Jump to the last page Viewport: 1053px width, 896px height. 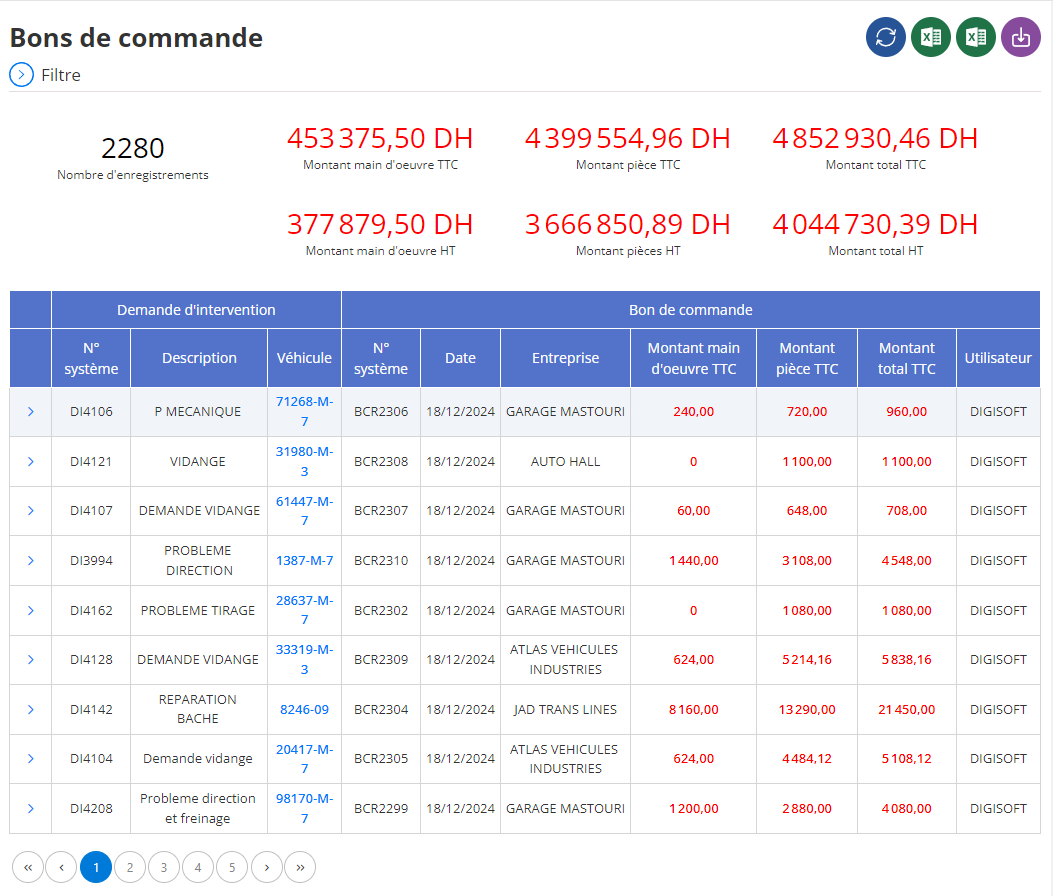[x=300, y=867]
